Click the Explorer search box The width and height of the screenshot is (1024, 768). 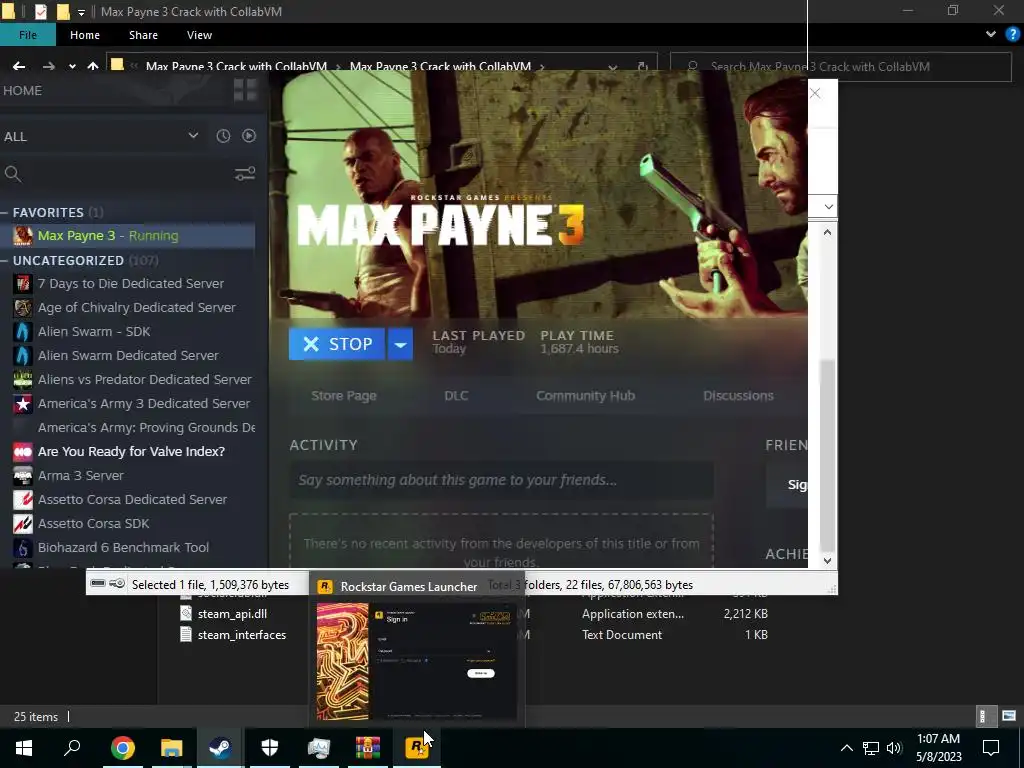(x=841, y=67)
